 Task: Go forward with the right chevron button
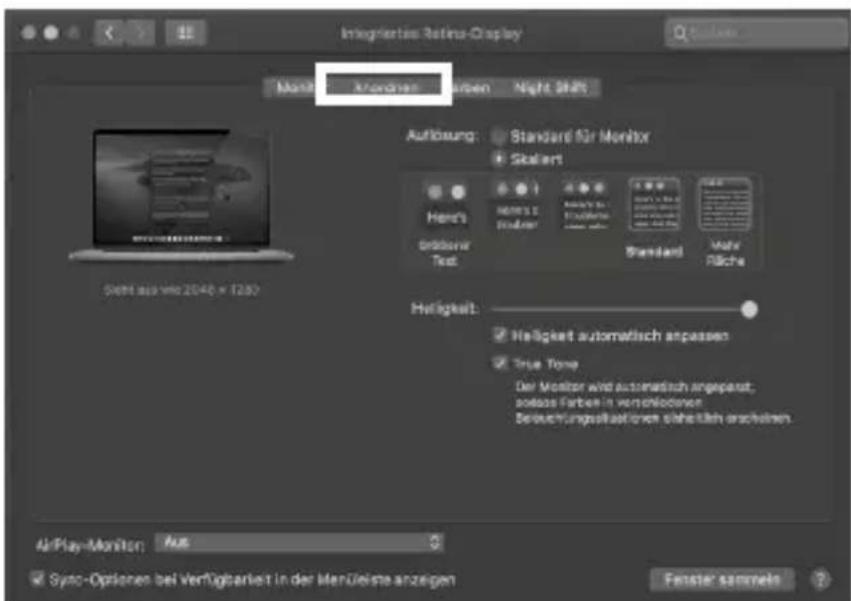(141, 34)
